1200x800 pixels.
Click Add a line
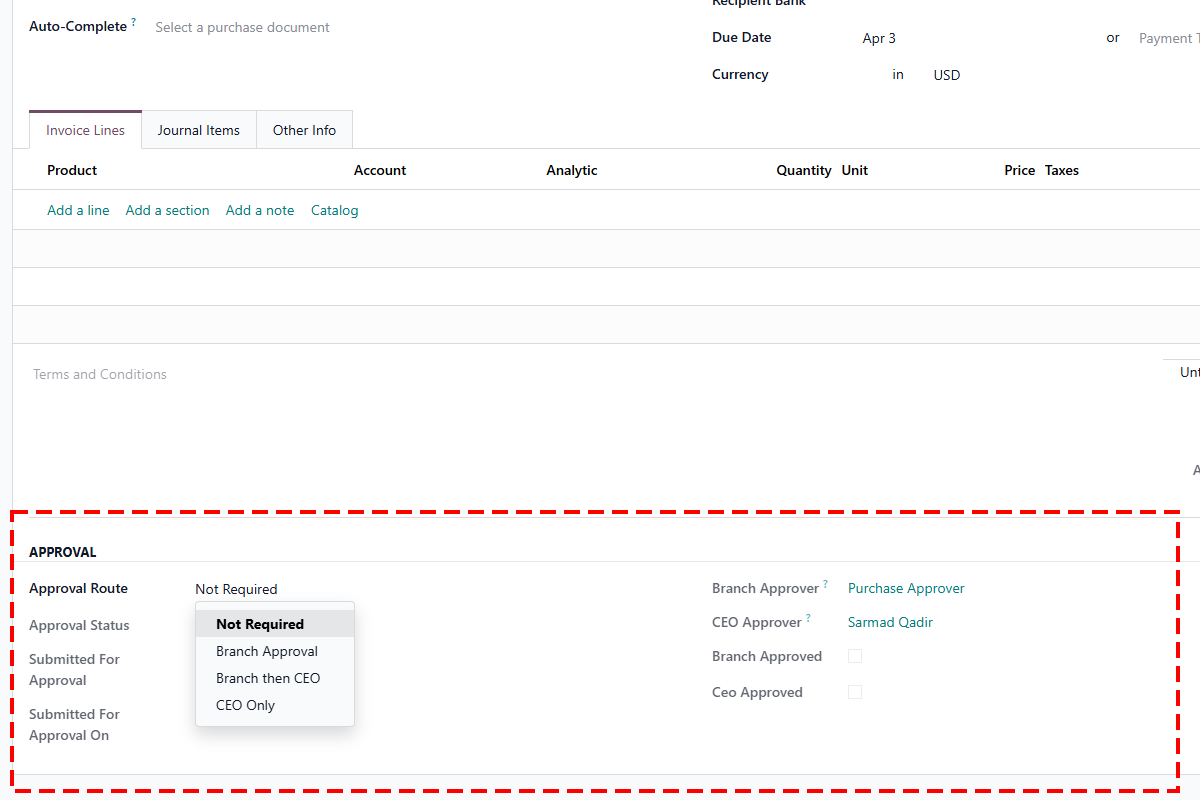(x=78, y=210)
